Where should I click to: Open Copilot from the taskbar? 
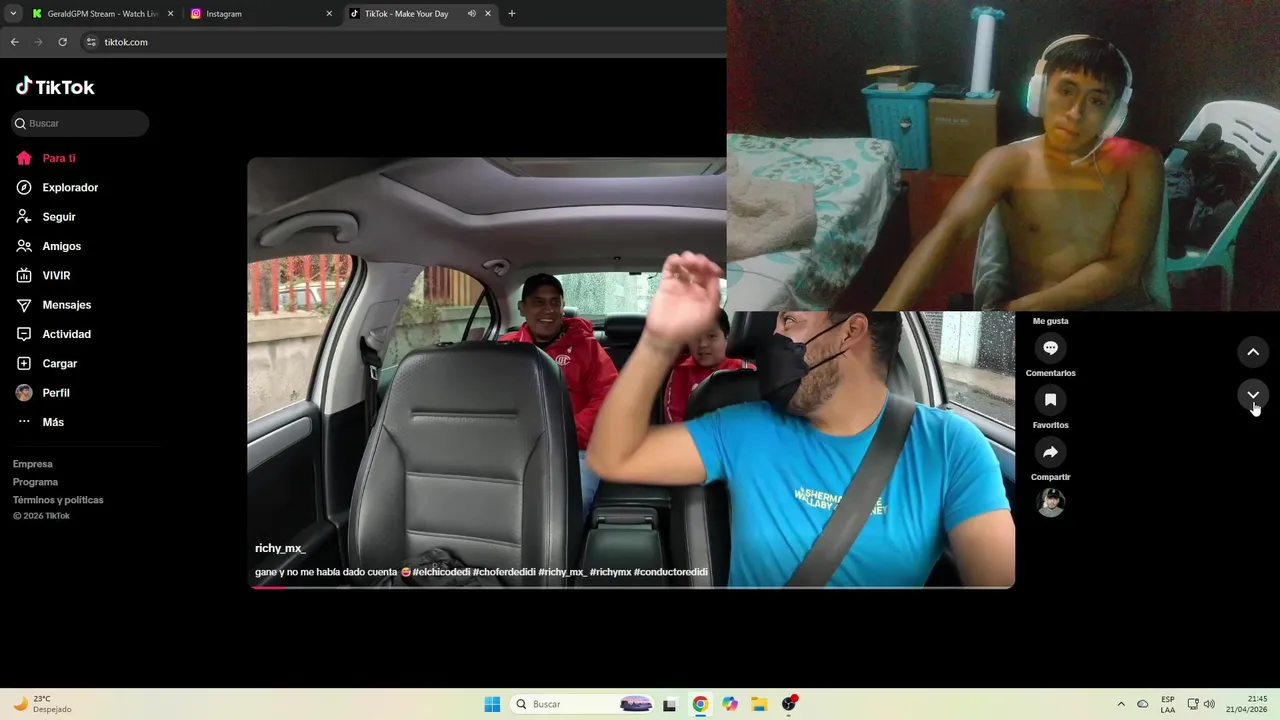[730, 704]
